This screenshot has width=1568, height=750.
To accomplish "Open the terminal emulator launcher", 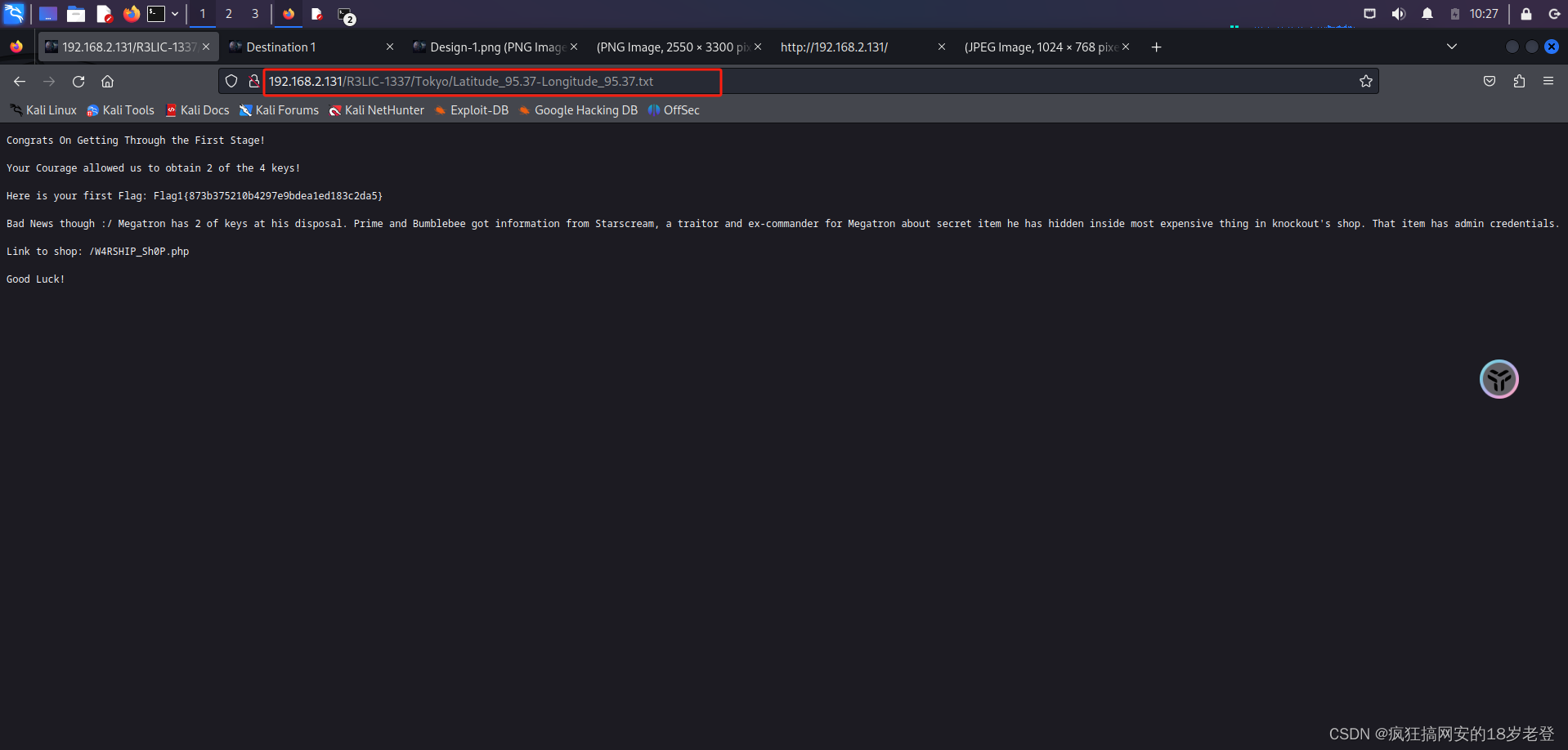I will [156, 14].
